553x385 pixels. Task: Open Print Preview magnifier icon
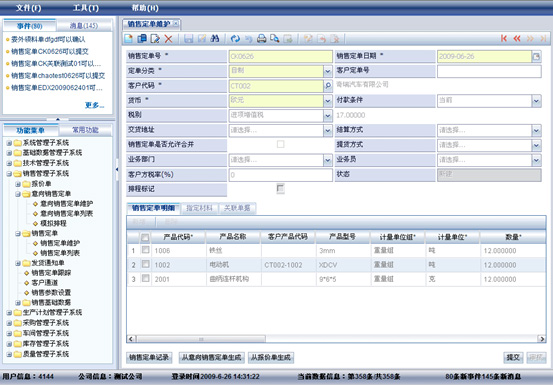(275, 38)
